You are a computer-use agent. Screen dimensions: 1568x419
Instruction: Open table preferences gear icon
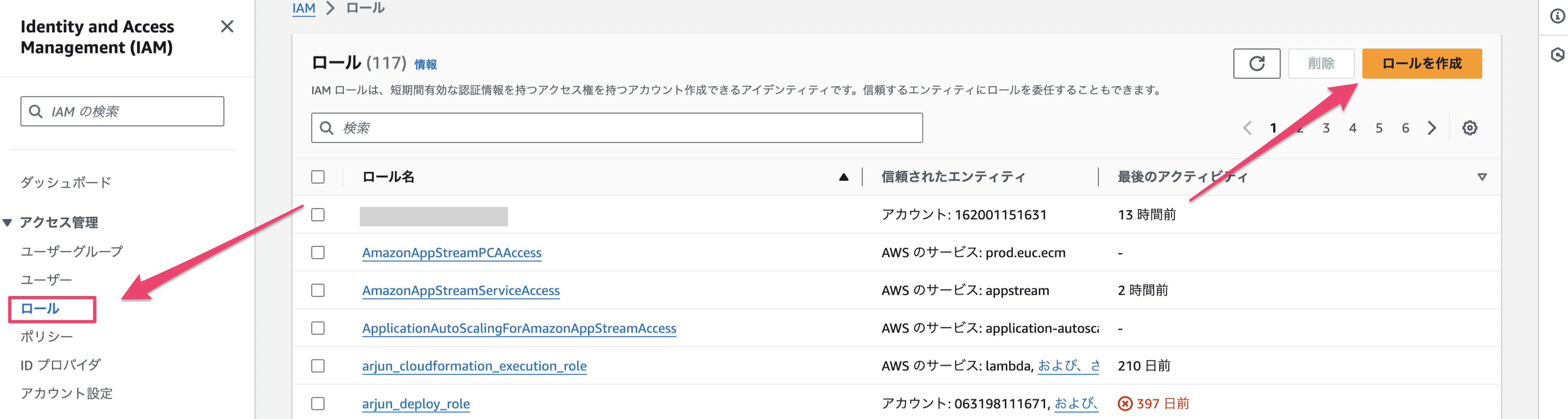pyautogui.click(x=1469, y=128)
